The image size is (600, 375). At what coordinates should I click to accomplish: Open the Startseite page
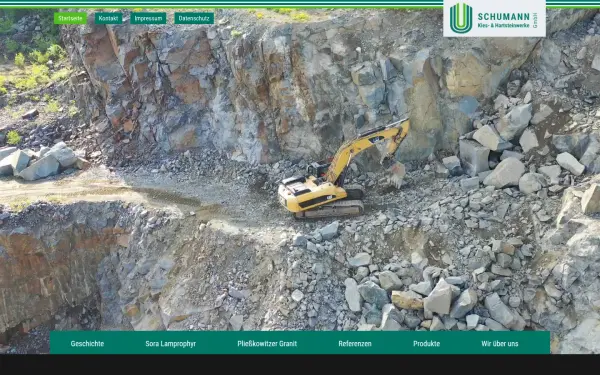(70, 18)
